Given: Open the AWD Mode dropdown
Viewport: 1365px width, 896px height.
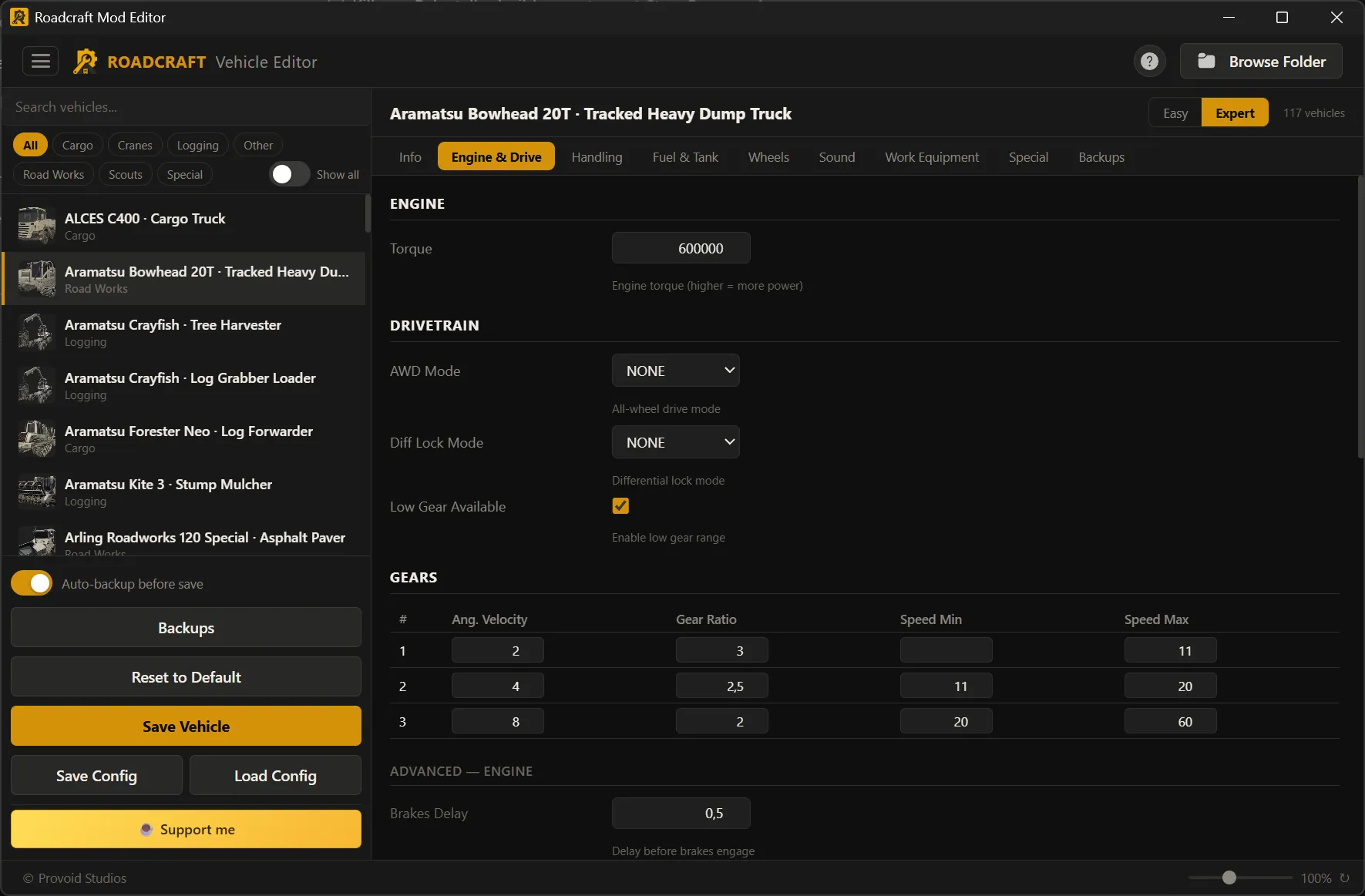Looking at the screenshot, I should point(675,371).
